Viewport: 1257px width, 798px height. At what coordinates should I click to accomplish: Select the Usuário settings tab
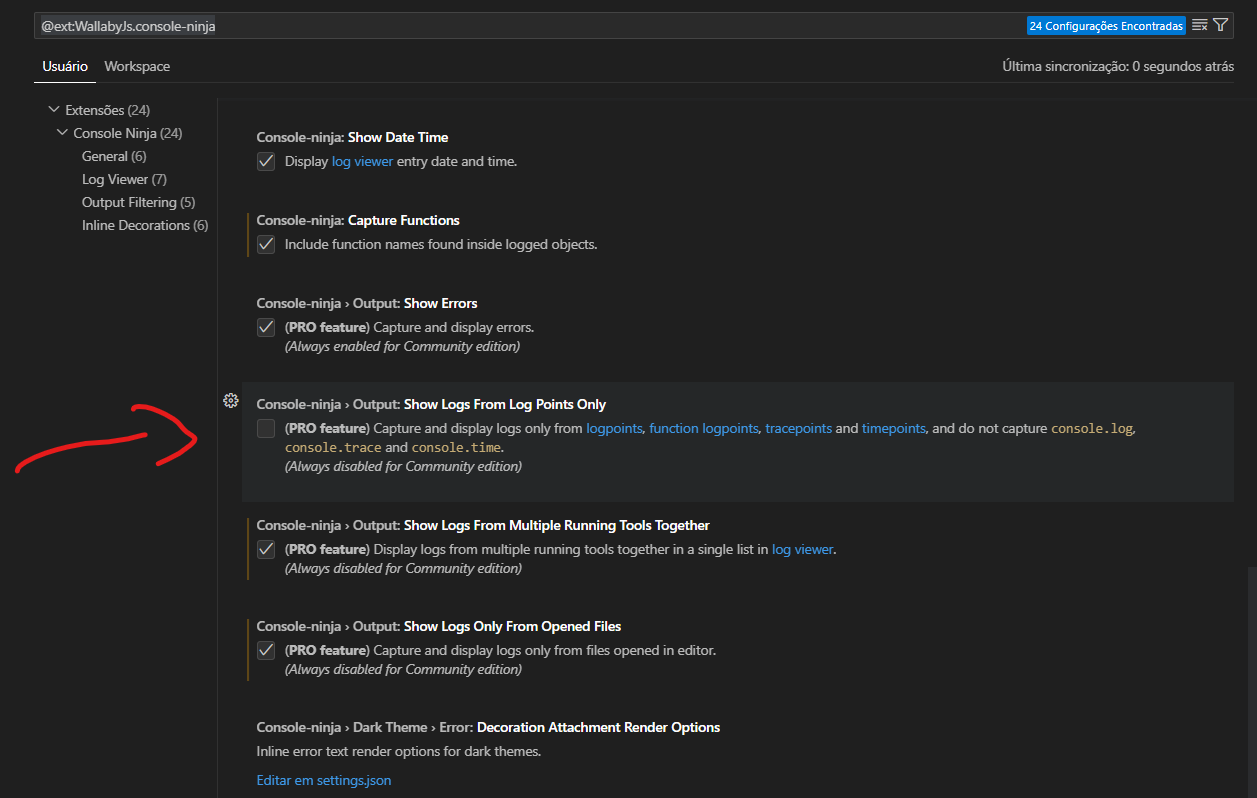(64, 66)
